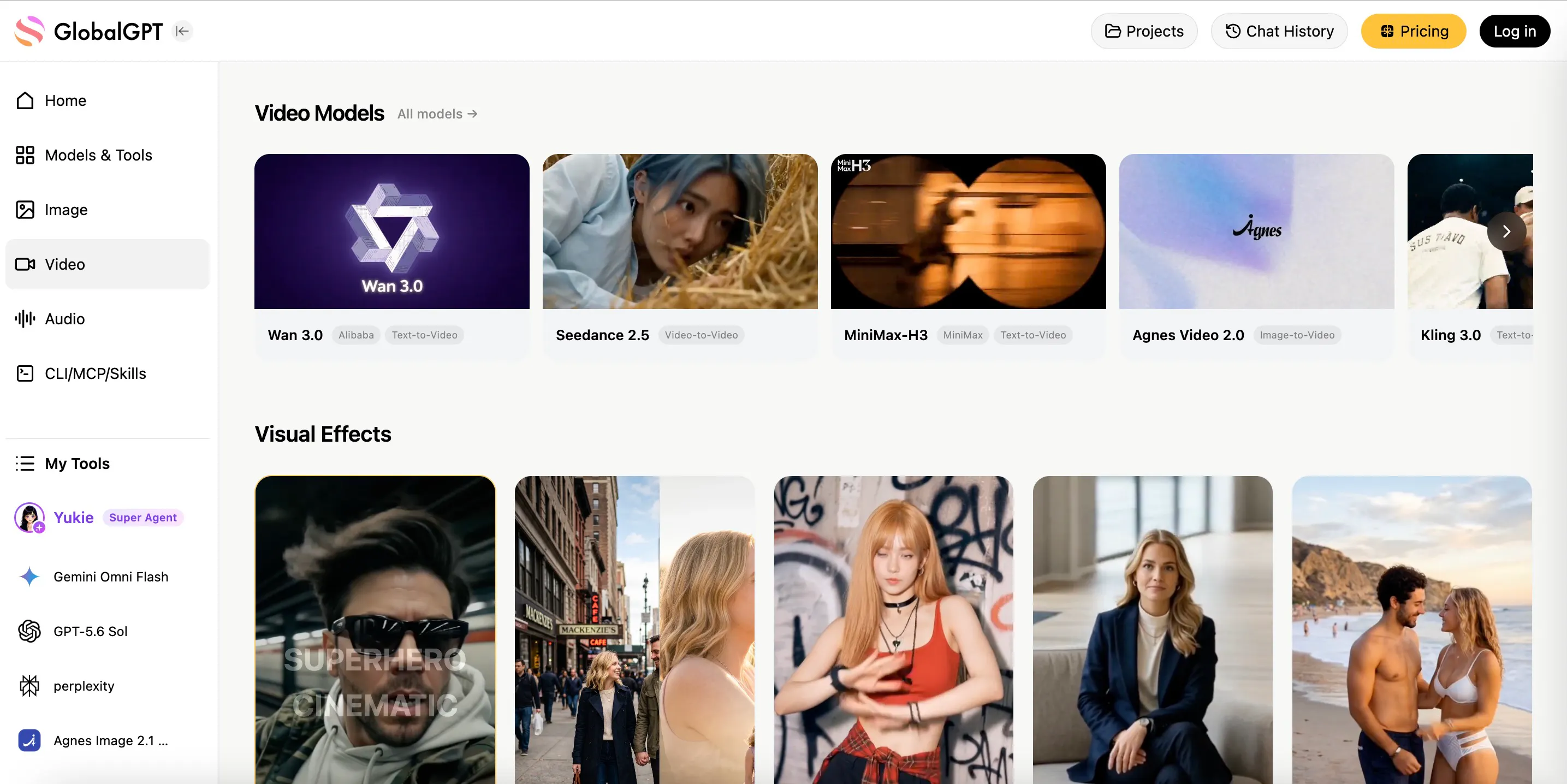This screenshot has width=1567, height=784.
Task: Click the Video camera icon in sidebar
Action: (25, 265)
